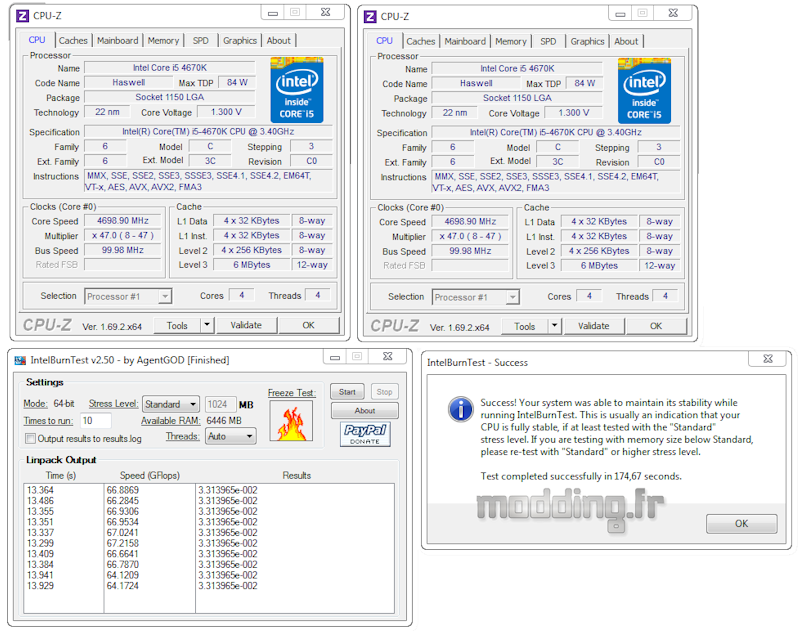Click Linpack time value 13.929

tap(40, 586)
